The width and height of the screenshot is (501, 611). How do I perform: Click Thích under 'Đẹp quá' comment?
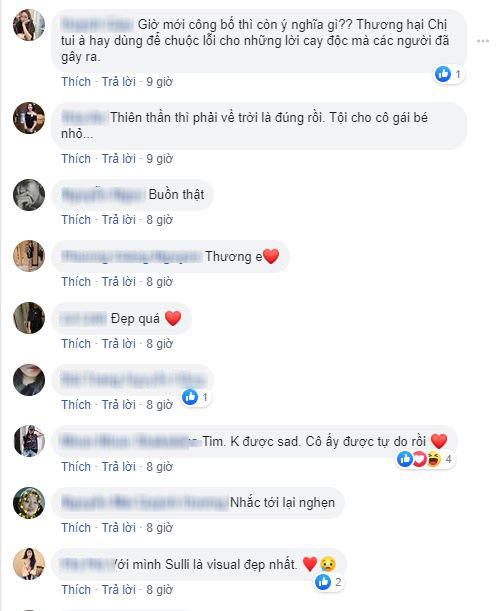tap(76, 344)
